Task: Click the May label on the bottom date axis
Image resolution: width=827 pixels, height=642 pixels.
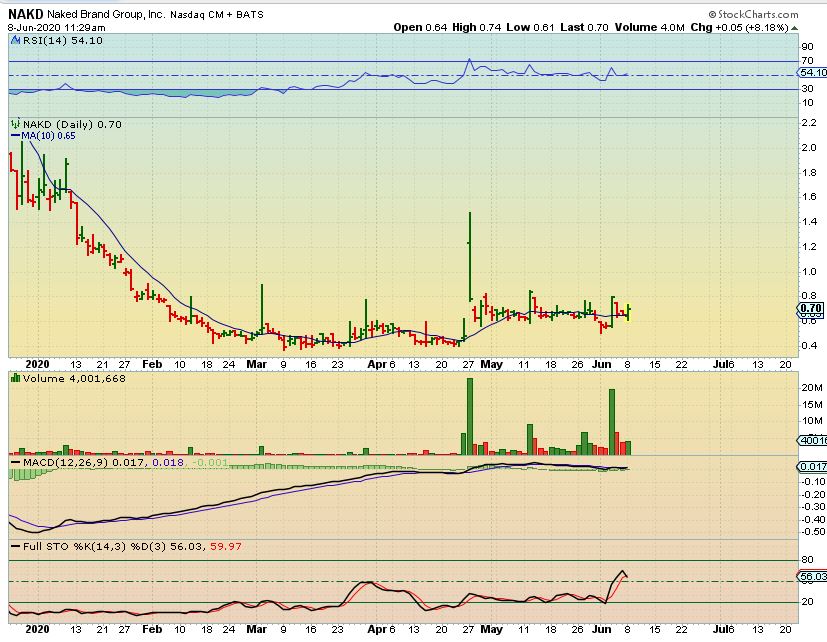Action: click(491, 630)
